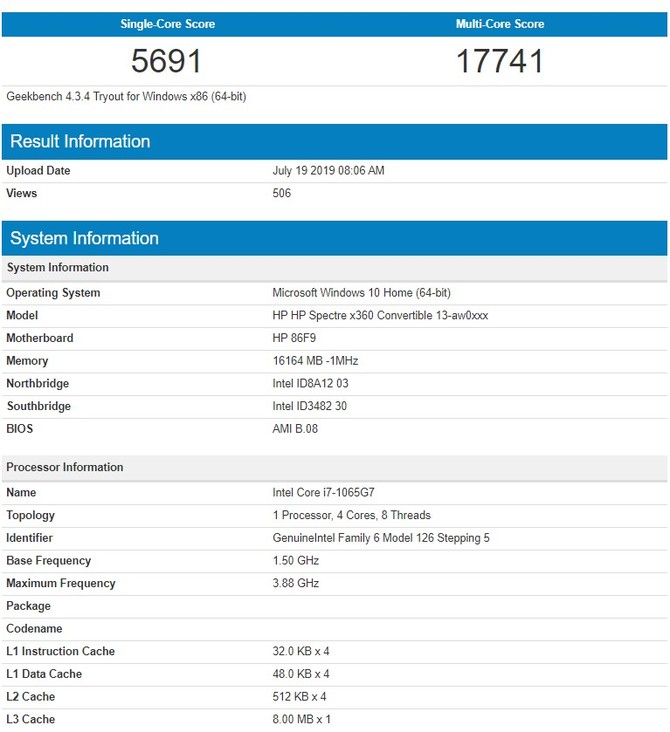The image size is (670, 732).
Task: Click the Upload Date label
Action: 38,170
